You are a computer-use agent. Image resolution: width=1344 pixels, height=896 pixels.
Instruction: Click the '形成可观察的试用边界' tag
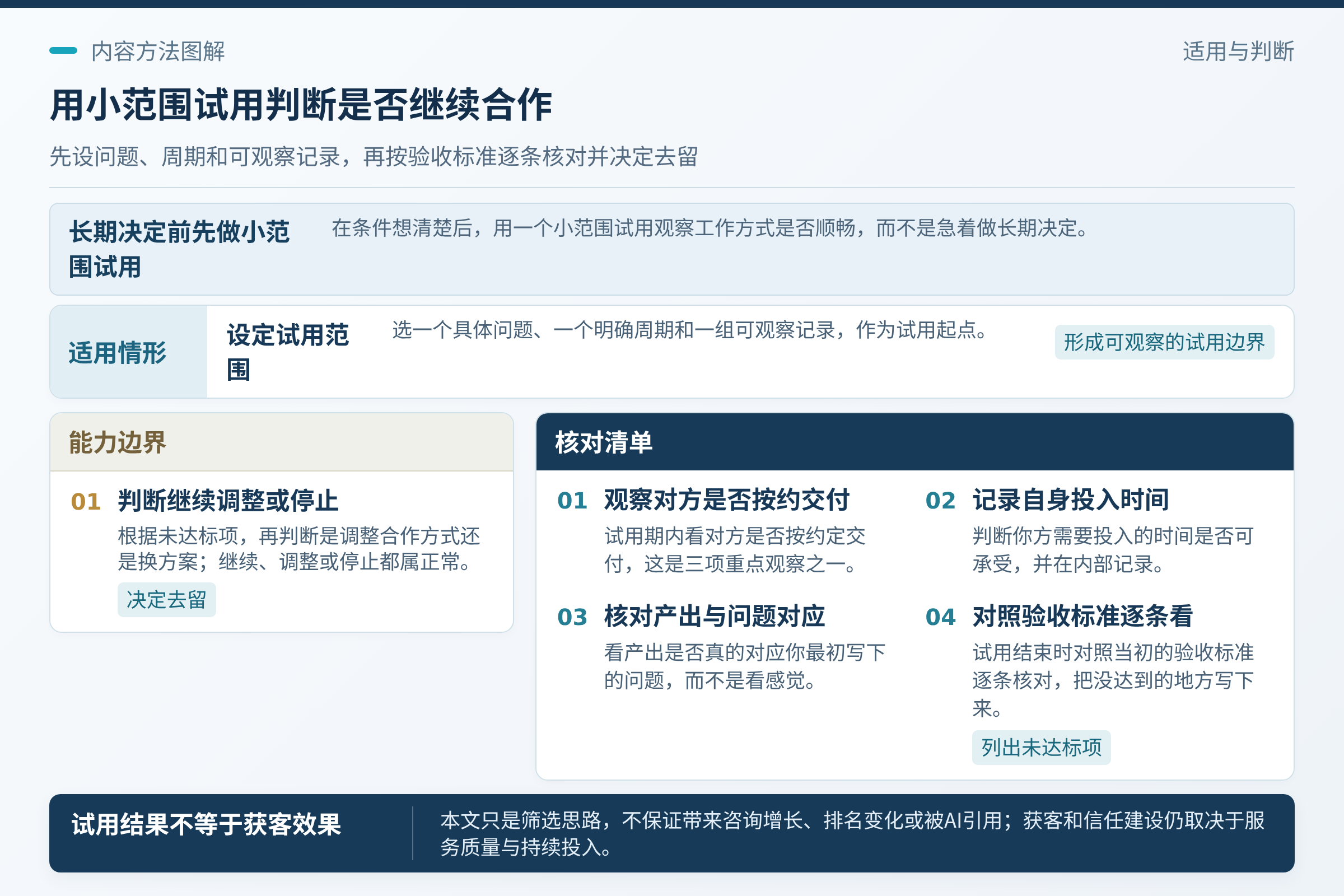tap(1164, 342)
